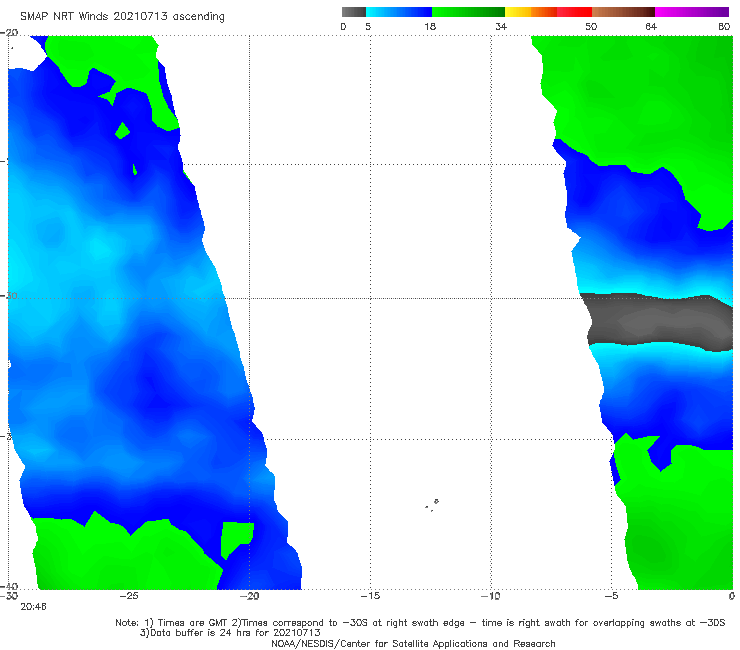The width and height of the screenshot is (740, 650).
Task: Click the color bar label 18
Action: point(430,27)
